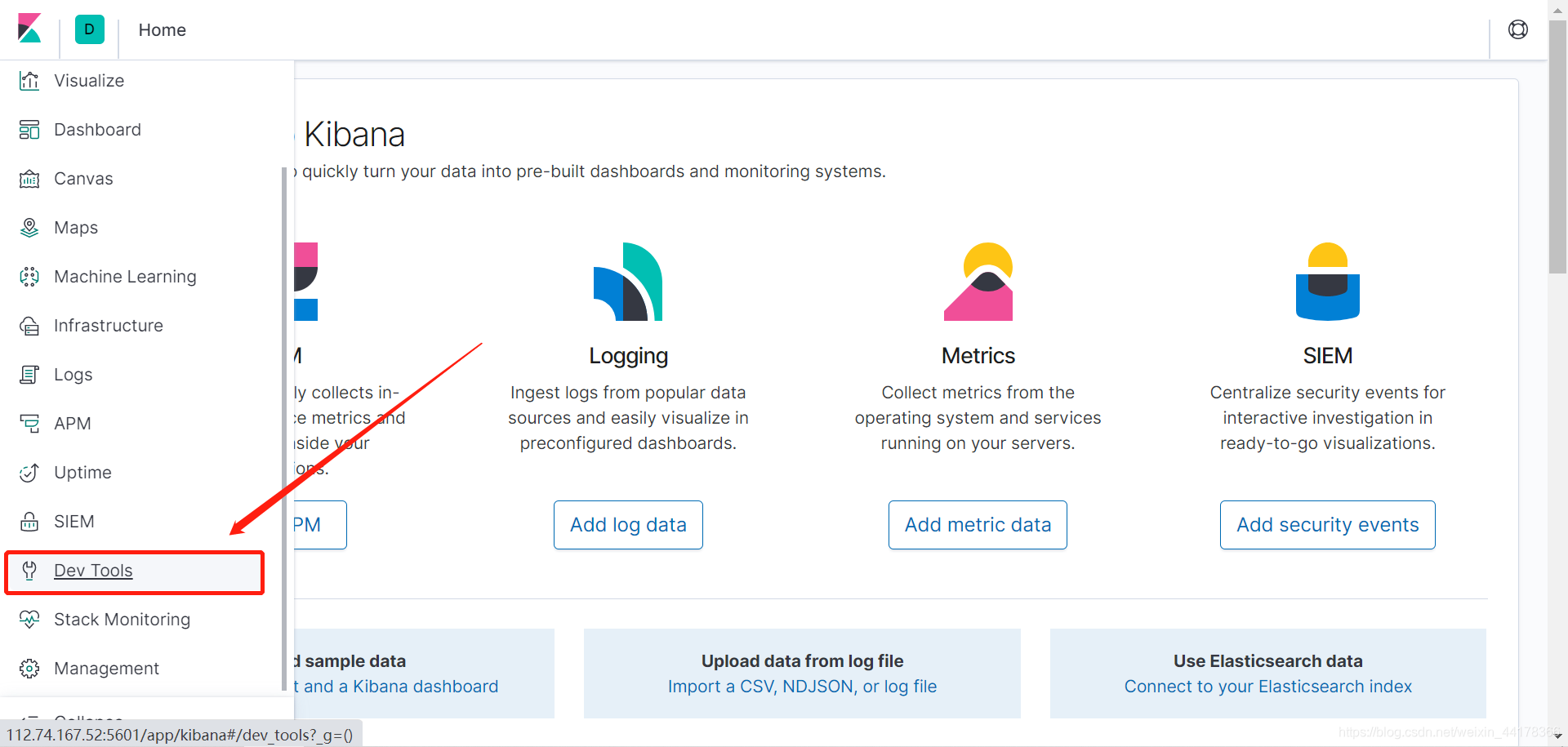This screenshot has width=1568, height=747.
Task: Click the Add security events button
Action: [x=1328, y=525]
